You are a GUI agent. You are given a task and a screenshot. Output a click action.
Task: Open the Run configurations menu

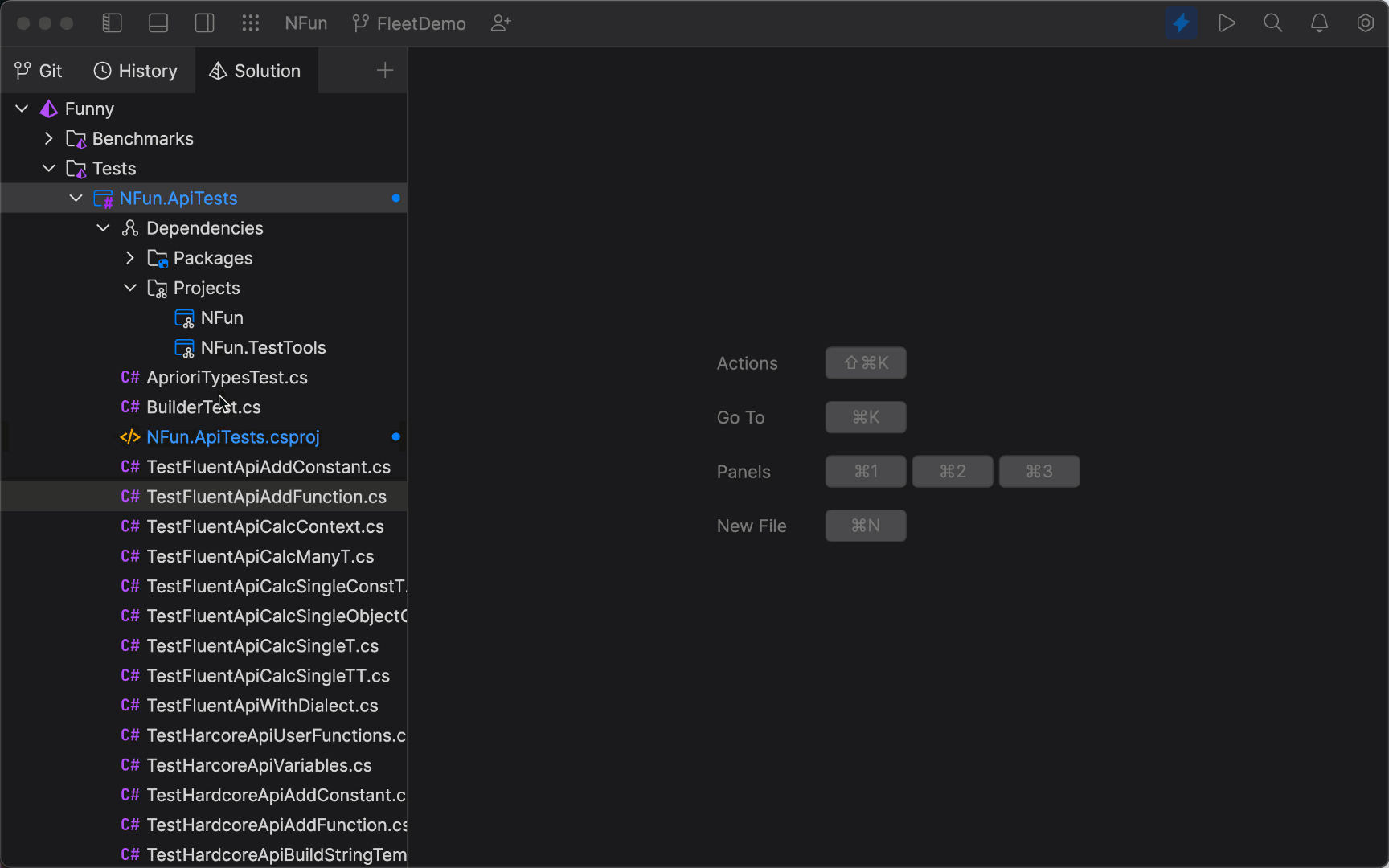[x=1227, y=23]
